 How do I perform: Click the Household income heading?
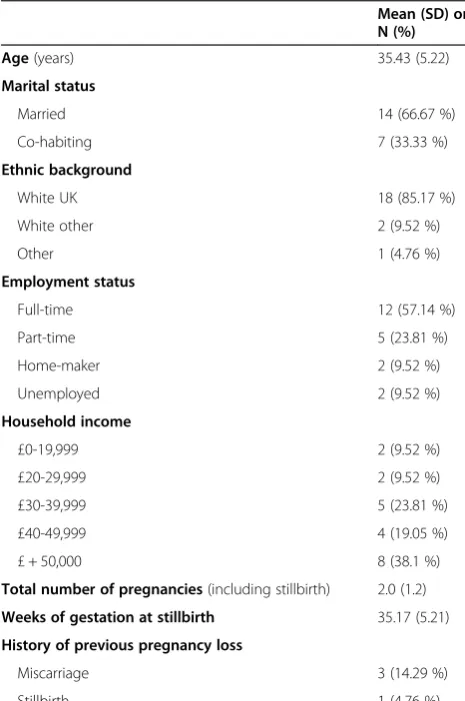click(66, 422)
